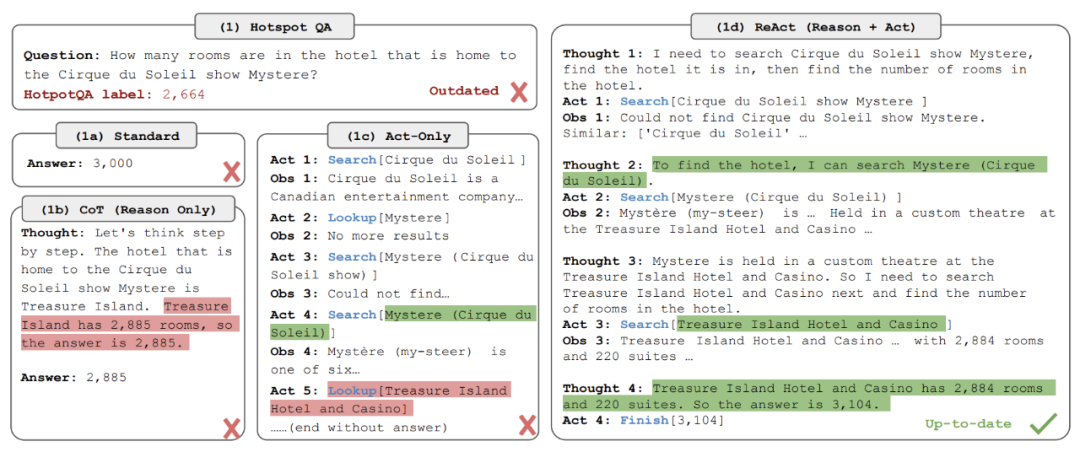Select the (1b) CoT (Reason Only) header
1080x452 pixels.
coord(129,209)
